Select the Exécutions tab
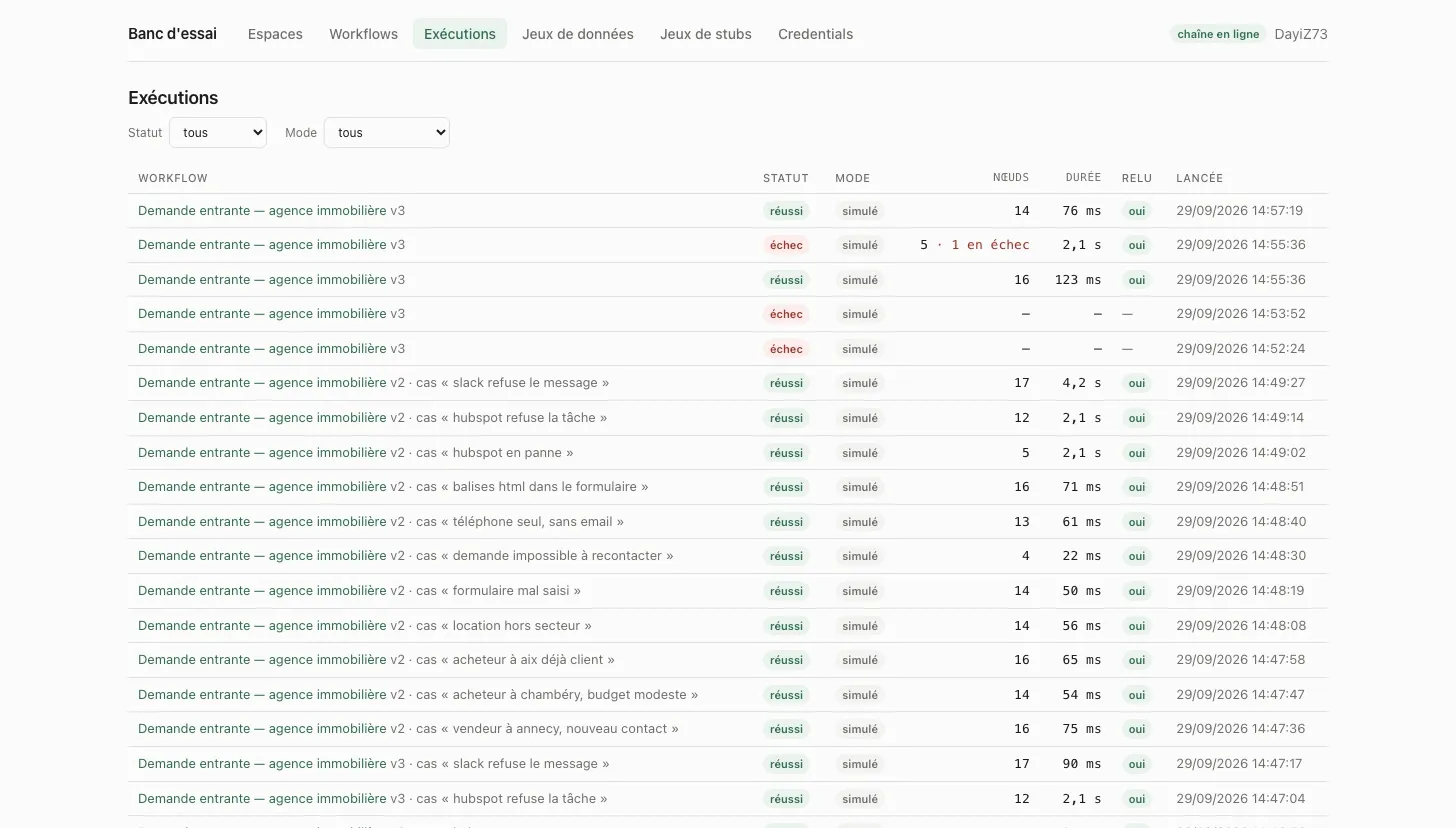The height and width of the screenshot is (828, 1456). (x=460, y=34)
